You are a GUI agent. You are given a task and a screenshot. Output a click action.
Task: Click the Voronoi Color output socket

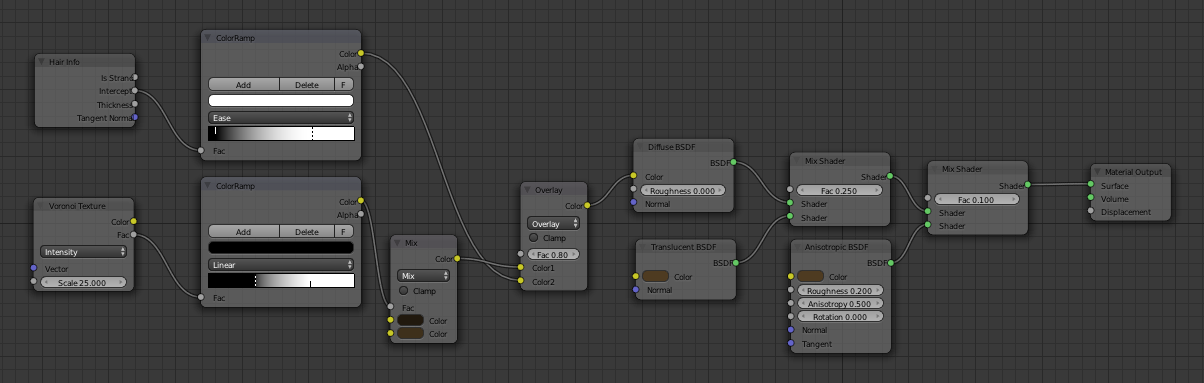coord(135,221)
